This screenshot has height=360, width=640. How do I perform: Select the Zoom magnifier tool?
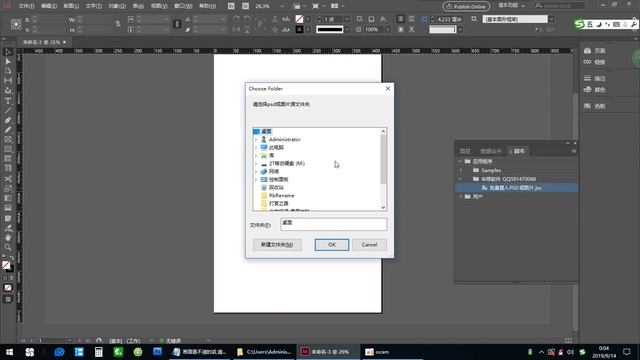coord(8,247)
